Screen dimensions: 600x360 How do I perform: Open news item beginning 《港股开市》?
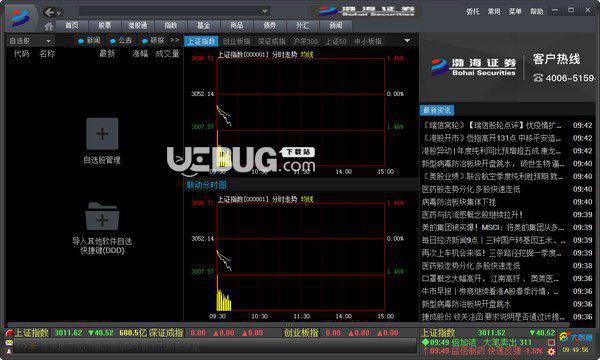click(x=507, y=138)
